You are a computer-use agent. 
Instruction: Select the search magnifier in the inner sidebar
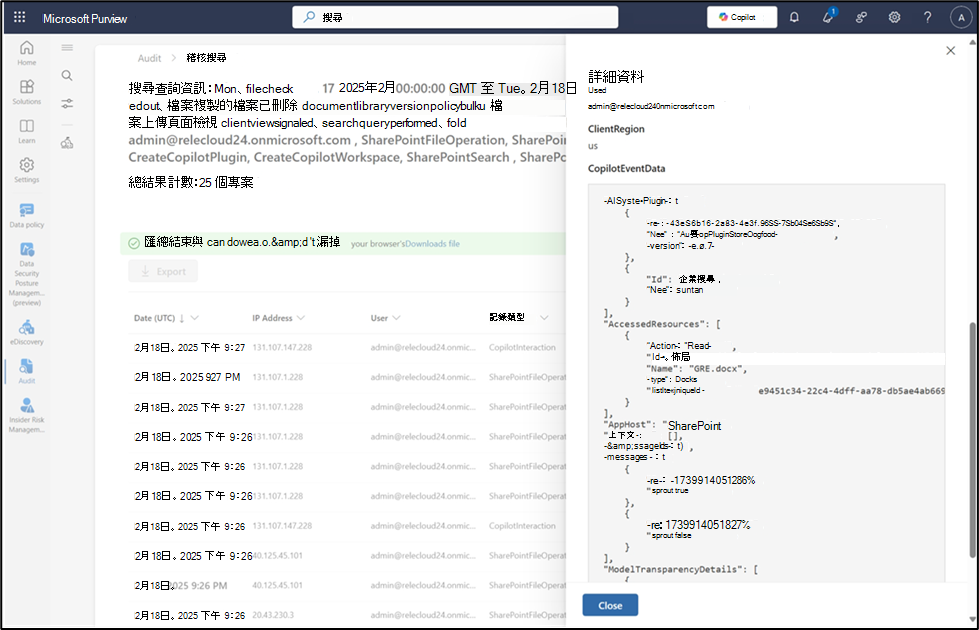66,74
